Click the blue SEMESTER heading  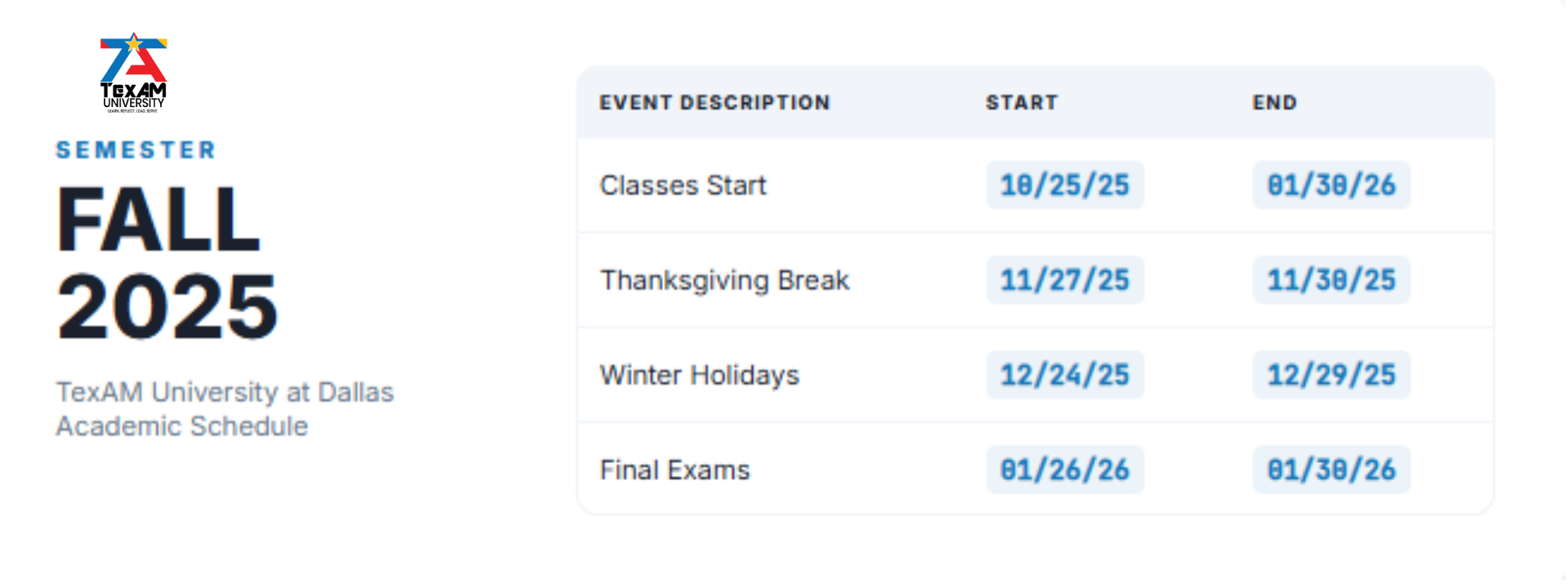pos(136,150)
